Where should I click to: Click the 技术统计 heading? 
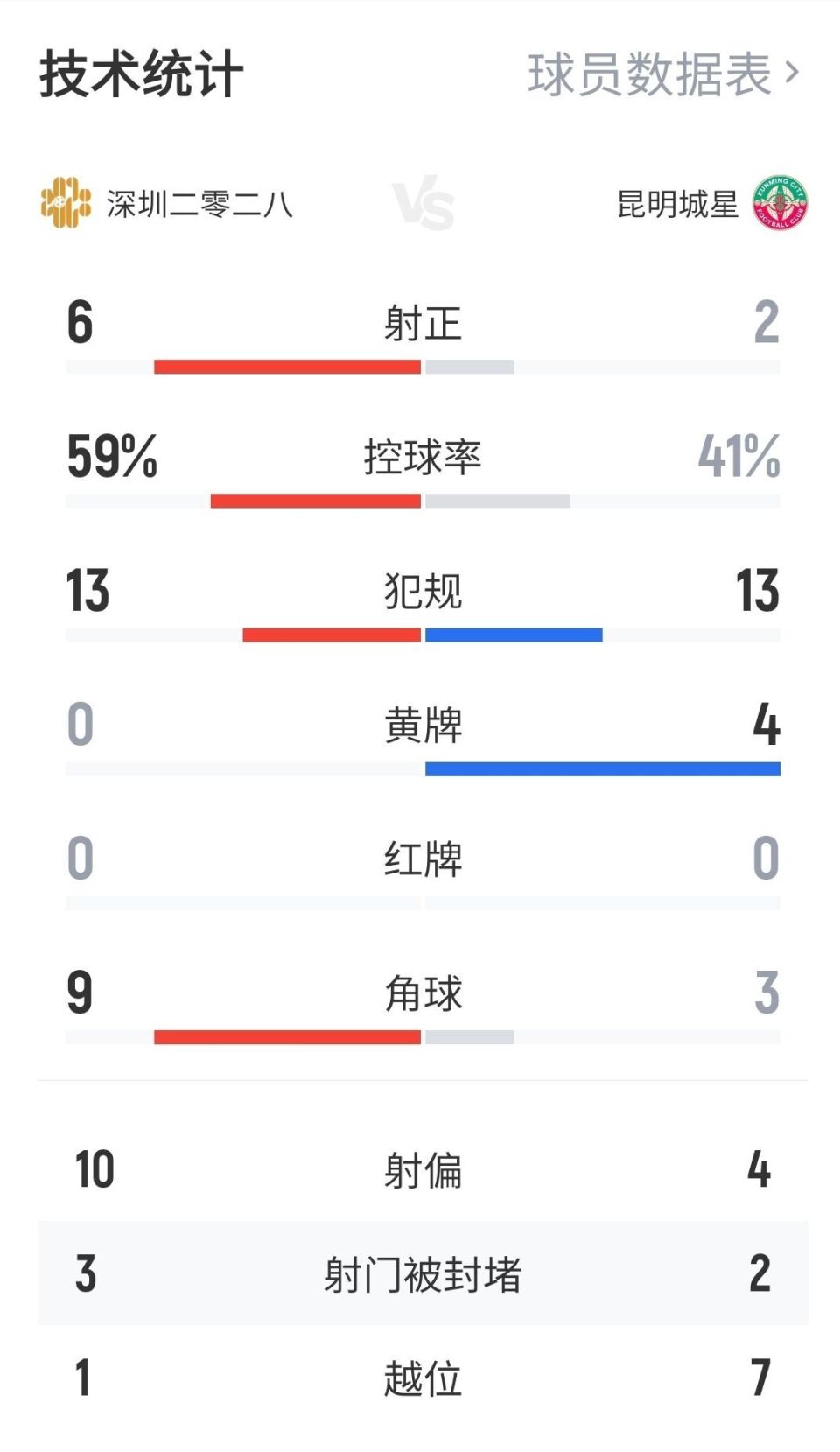point(141,74)
